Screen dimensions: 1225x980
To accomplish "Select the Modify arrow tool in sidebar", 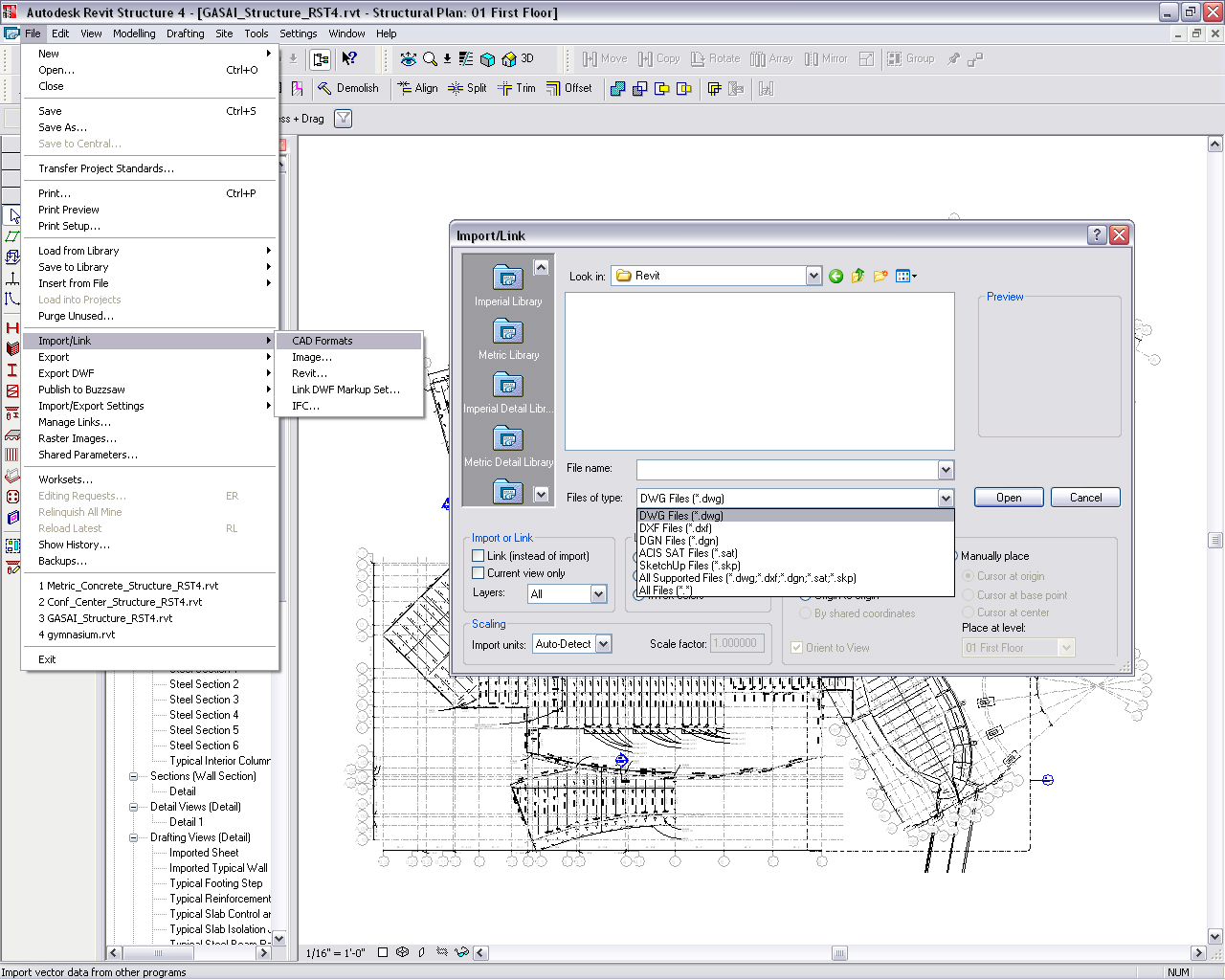I will pyautogui.click(x=12, y=215).
